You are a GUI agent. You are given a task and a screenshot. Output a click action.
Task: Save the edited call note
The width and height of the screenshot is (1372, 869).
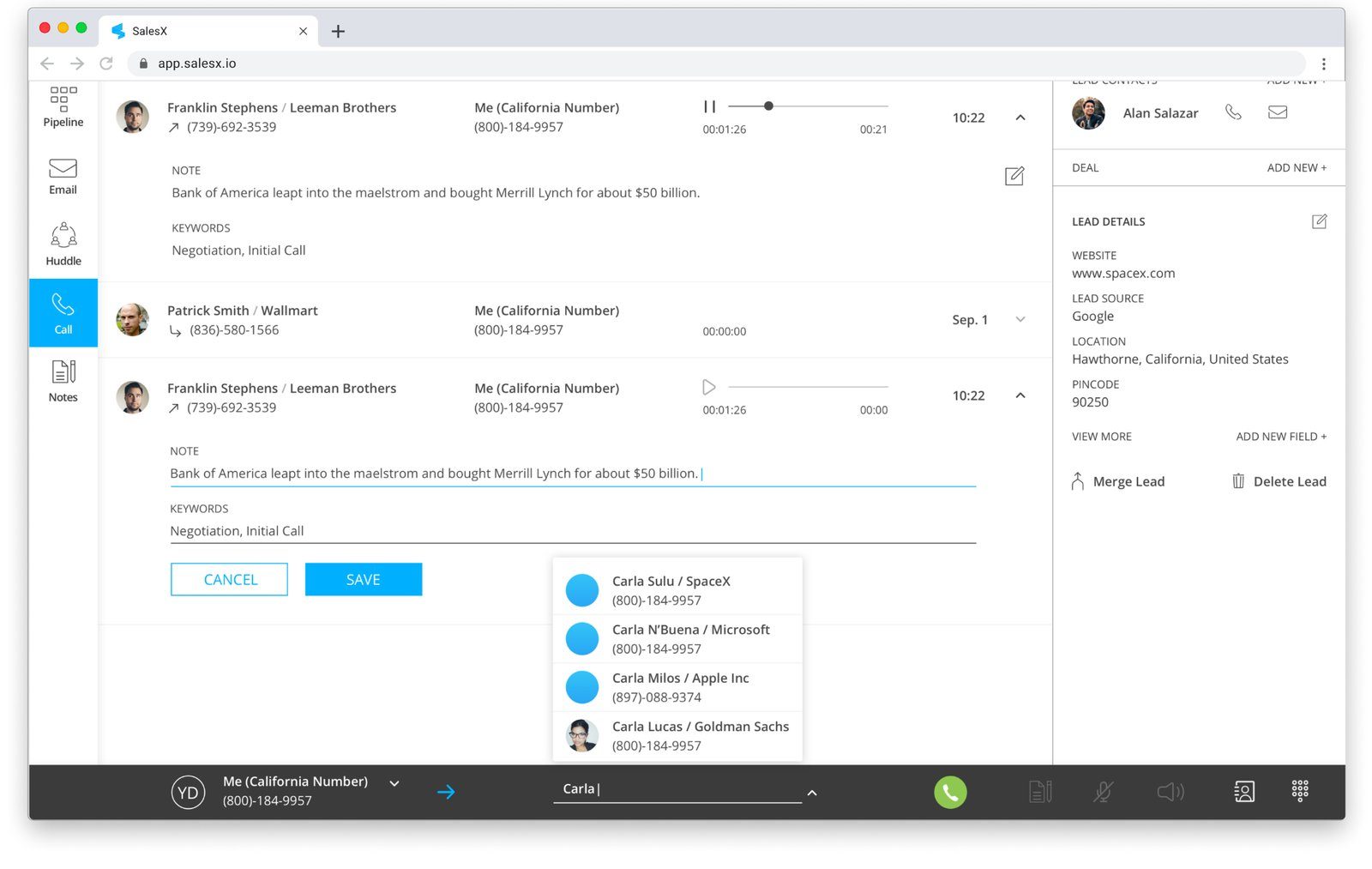point(363,580)
